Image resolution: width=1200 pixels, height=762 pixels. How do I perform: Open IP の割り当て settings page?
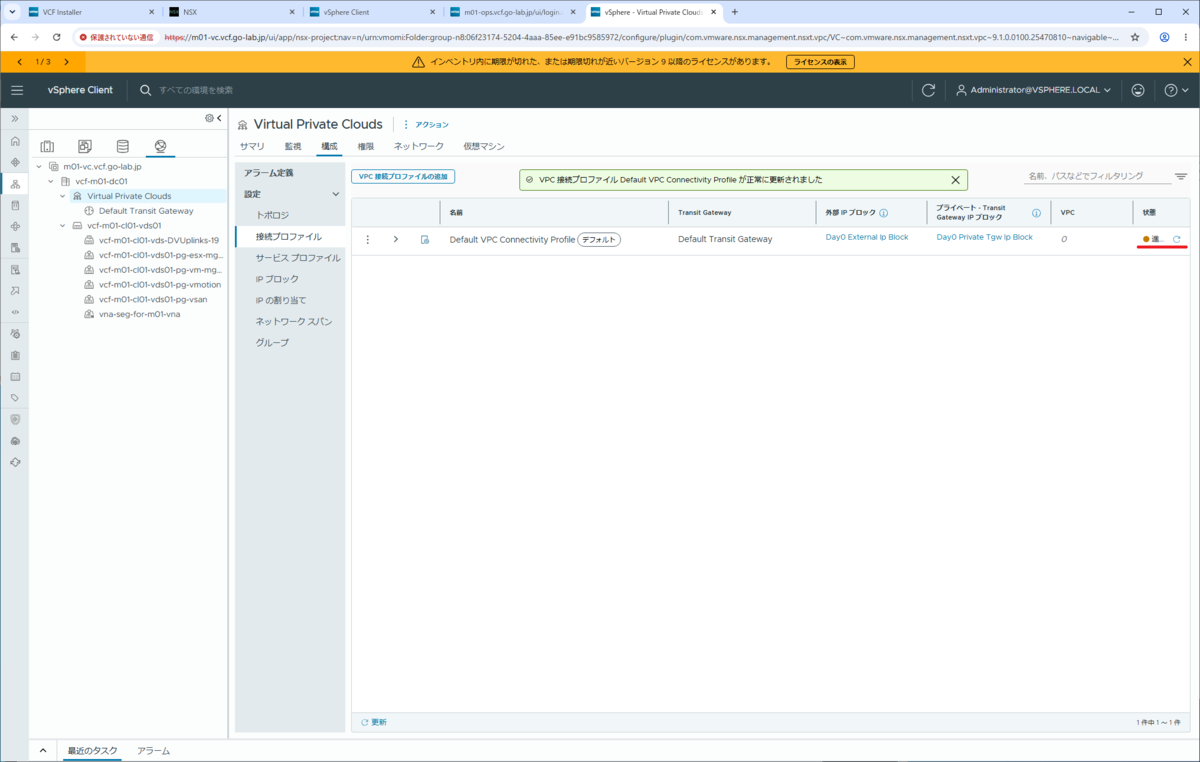281,300
